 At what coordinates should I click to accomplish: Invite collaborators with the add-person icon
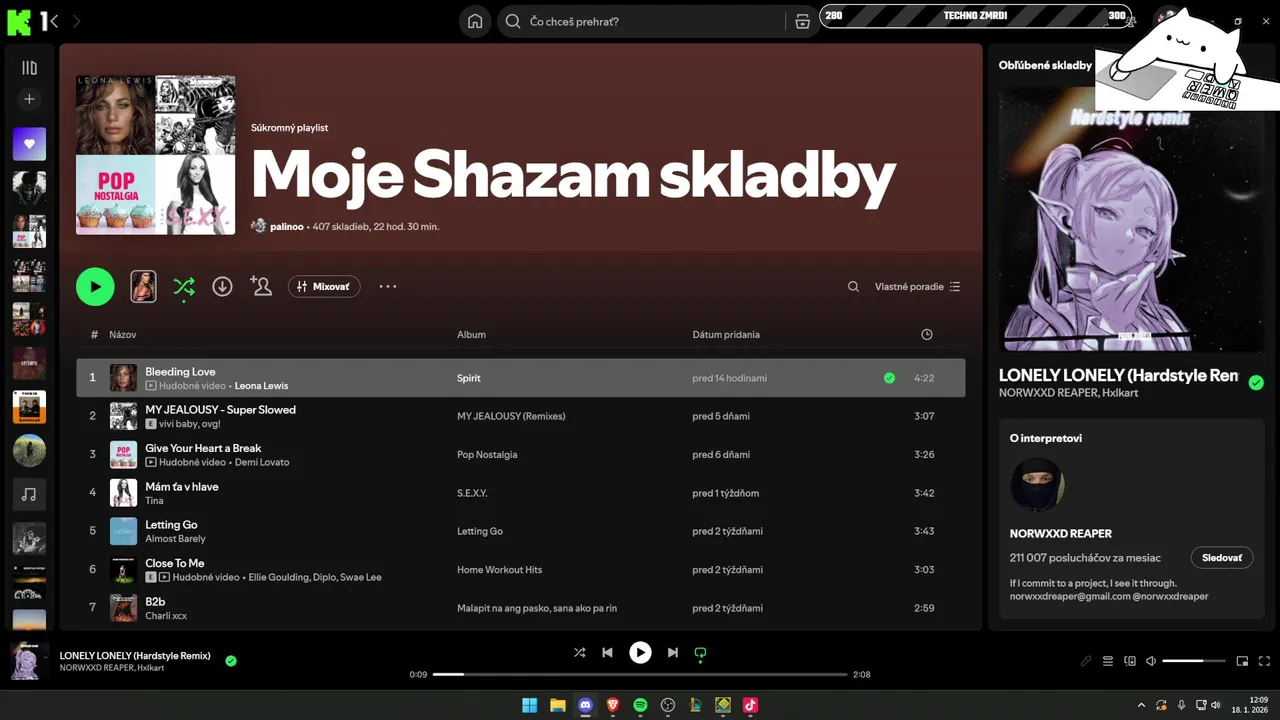(x=261, y=287)
